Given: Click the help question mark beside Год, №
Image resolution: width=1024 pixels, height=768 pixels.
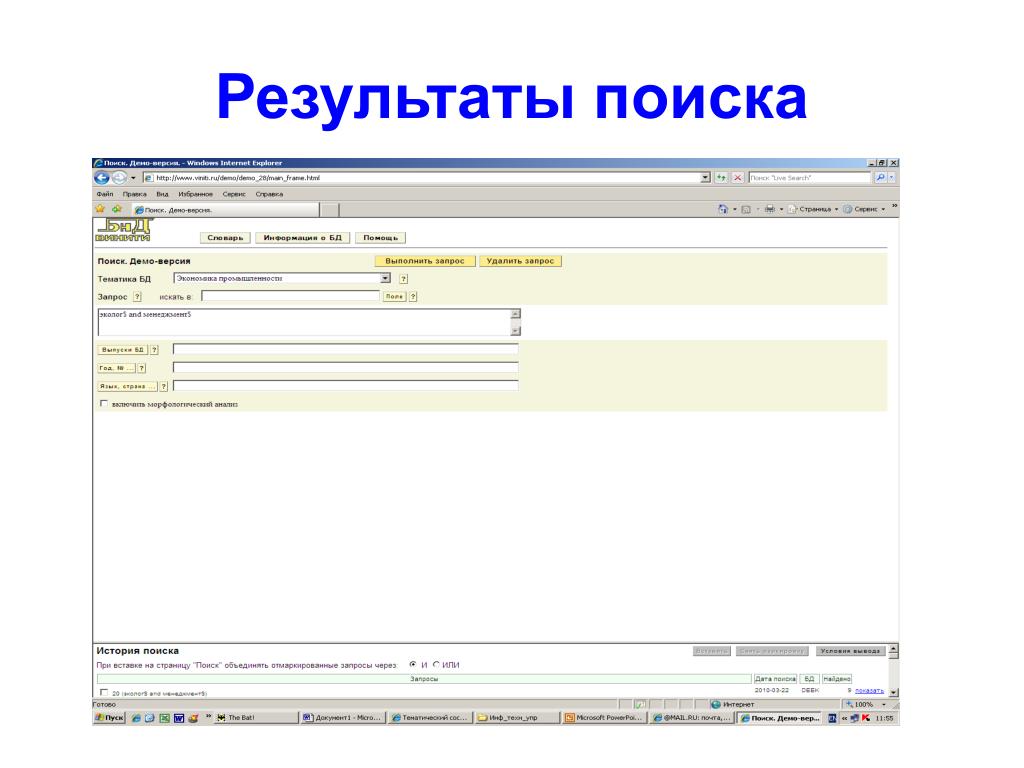Looking at the screenshot, I should pos(142,368).
